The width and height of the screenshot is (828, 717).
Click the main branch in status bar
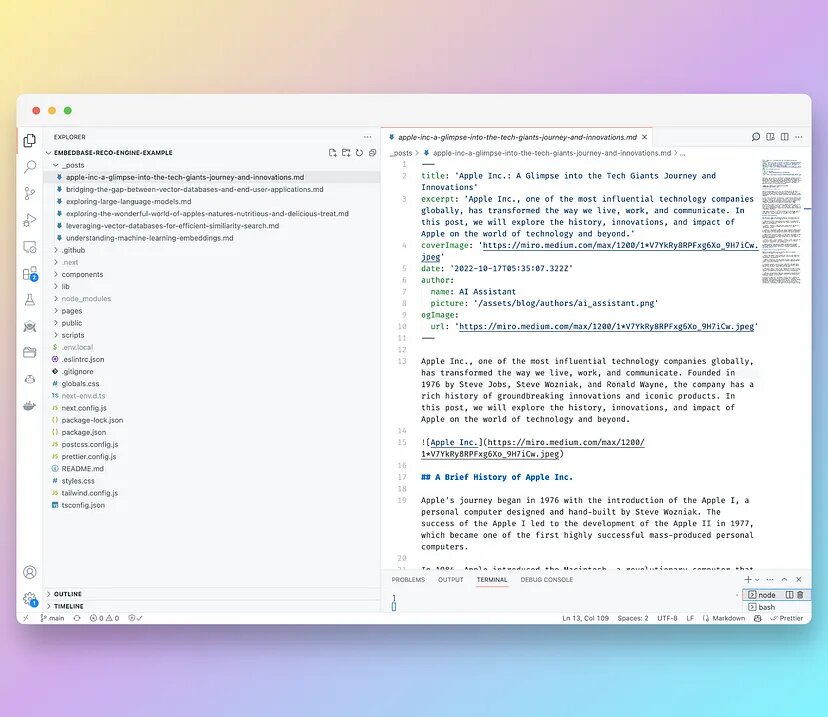pos(52,618)
